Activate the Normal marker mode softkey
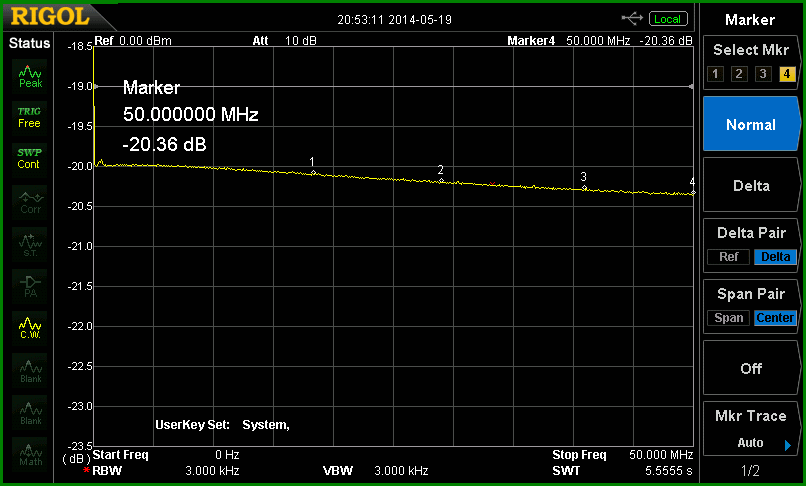 pyautogui.click(x=751, y=124)
